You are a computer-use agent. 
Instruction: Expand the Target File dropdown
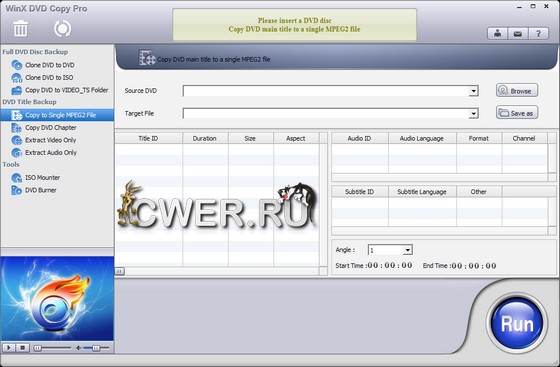pos(474,114)
